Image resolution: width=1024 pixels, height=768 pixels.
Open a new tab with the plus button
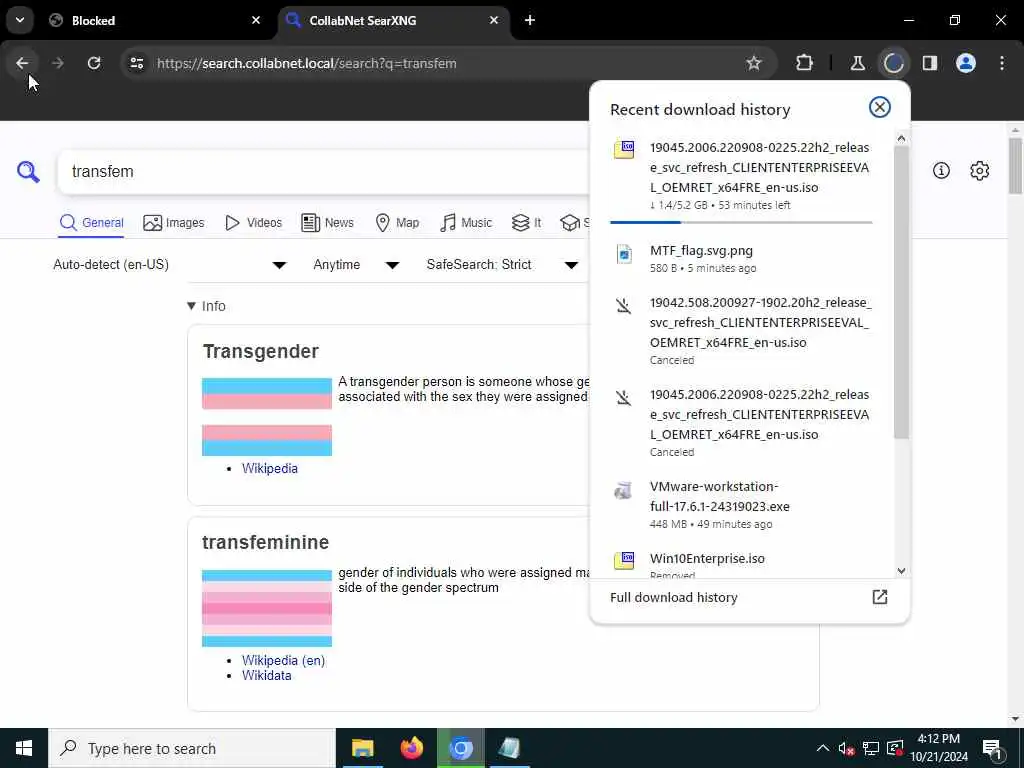tap(530, 20)
